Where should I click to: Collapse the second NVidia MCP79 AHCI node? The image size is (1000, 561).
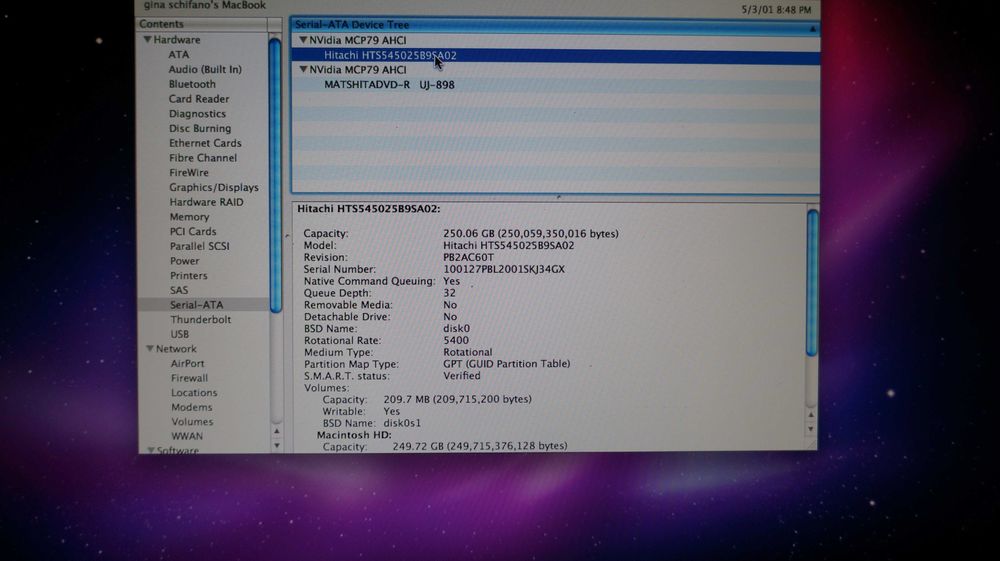pos(304,69)
